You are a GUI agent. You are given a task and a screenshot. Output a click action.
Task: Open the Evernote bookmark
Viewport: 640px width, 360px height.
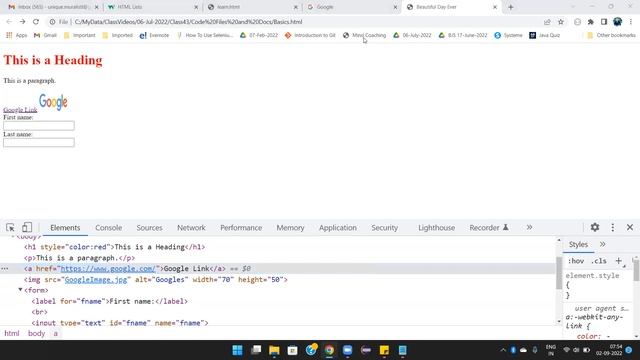click(154, 36)
